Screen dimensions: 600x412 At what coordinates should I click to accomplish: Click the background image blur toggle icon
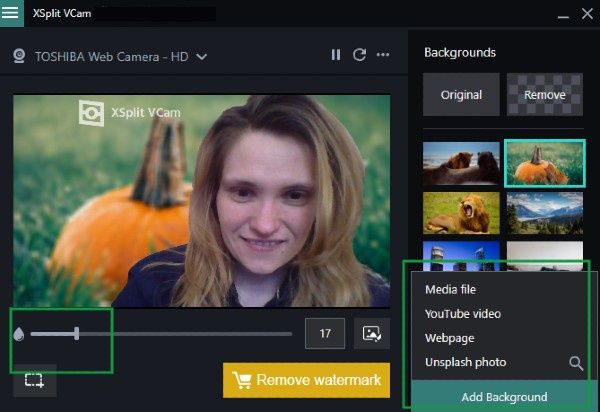pos(372,334)
